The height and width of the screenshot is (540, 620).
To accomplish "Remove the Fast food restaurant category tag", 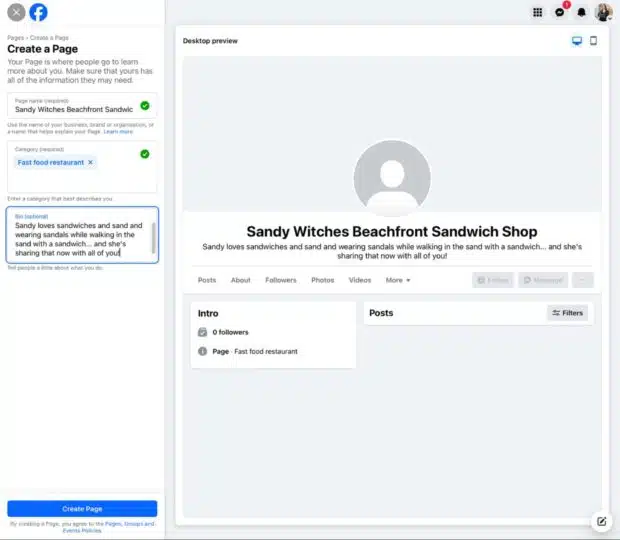I will 90,162.
